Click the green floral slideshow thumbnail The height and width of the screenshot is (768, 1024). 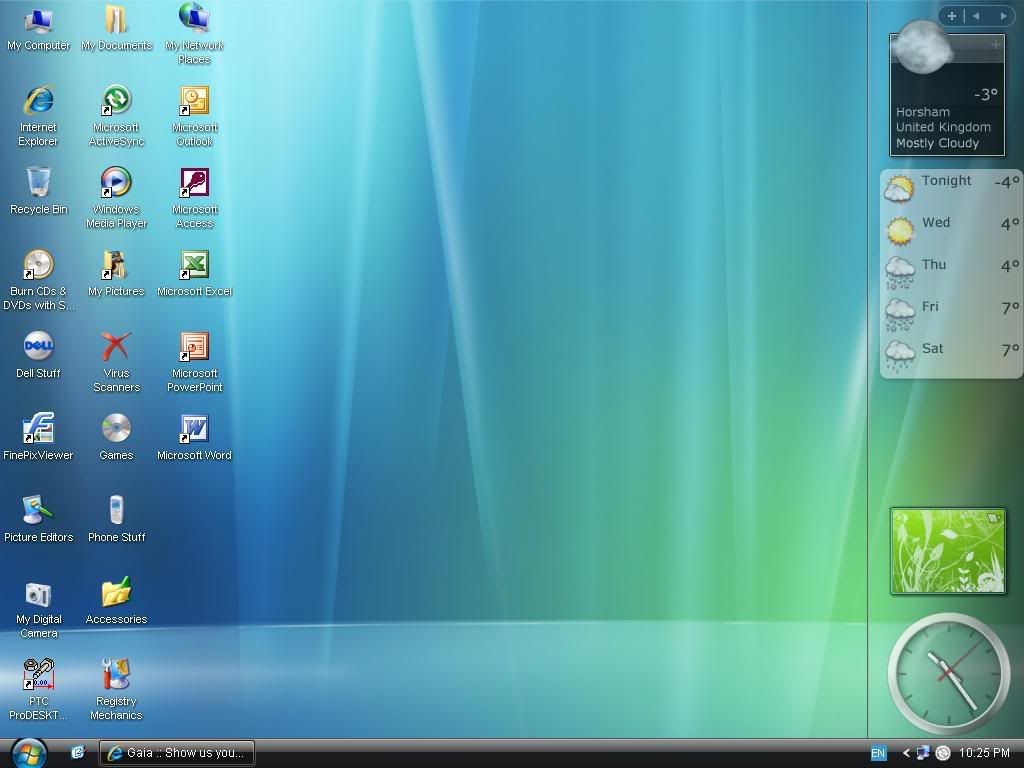pyautogui.click(x=948, y=551)
